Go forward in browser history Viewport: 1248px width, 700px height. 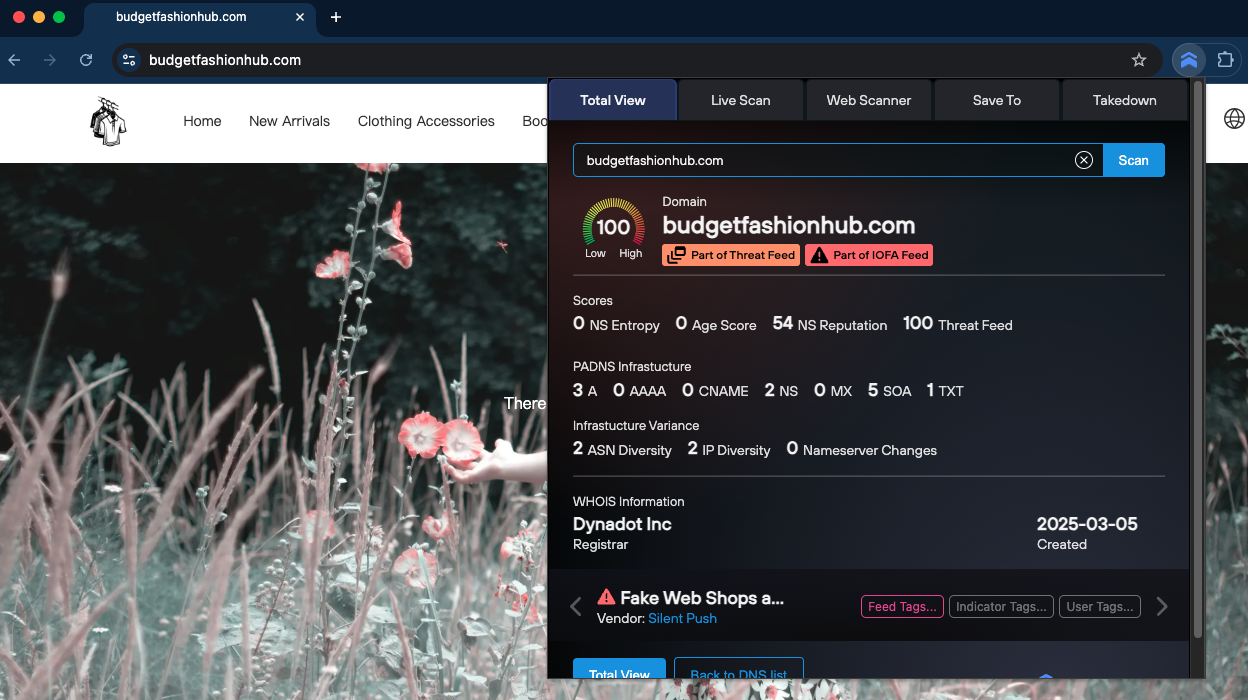[x=50, y=60]
